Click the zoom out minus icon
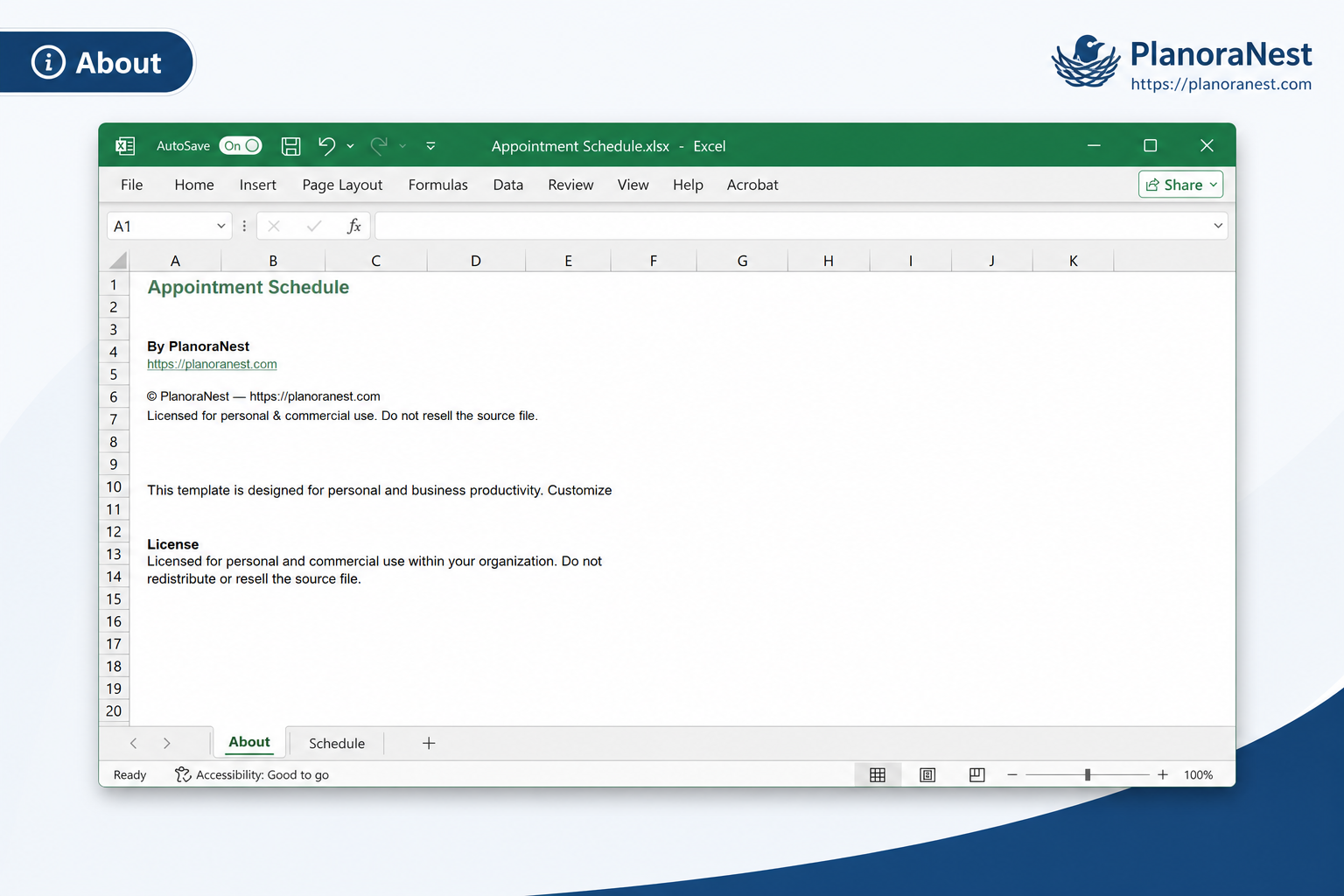 pos(1012,774)
